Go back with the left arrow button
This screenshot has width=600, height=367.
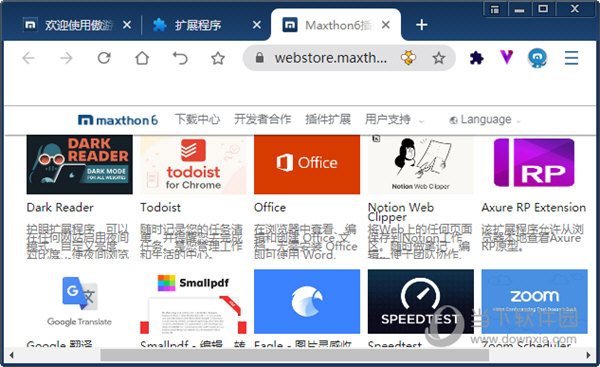29,58
